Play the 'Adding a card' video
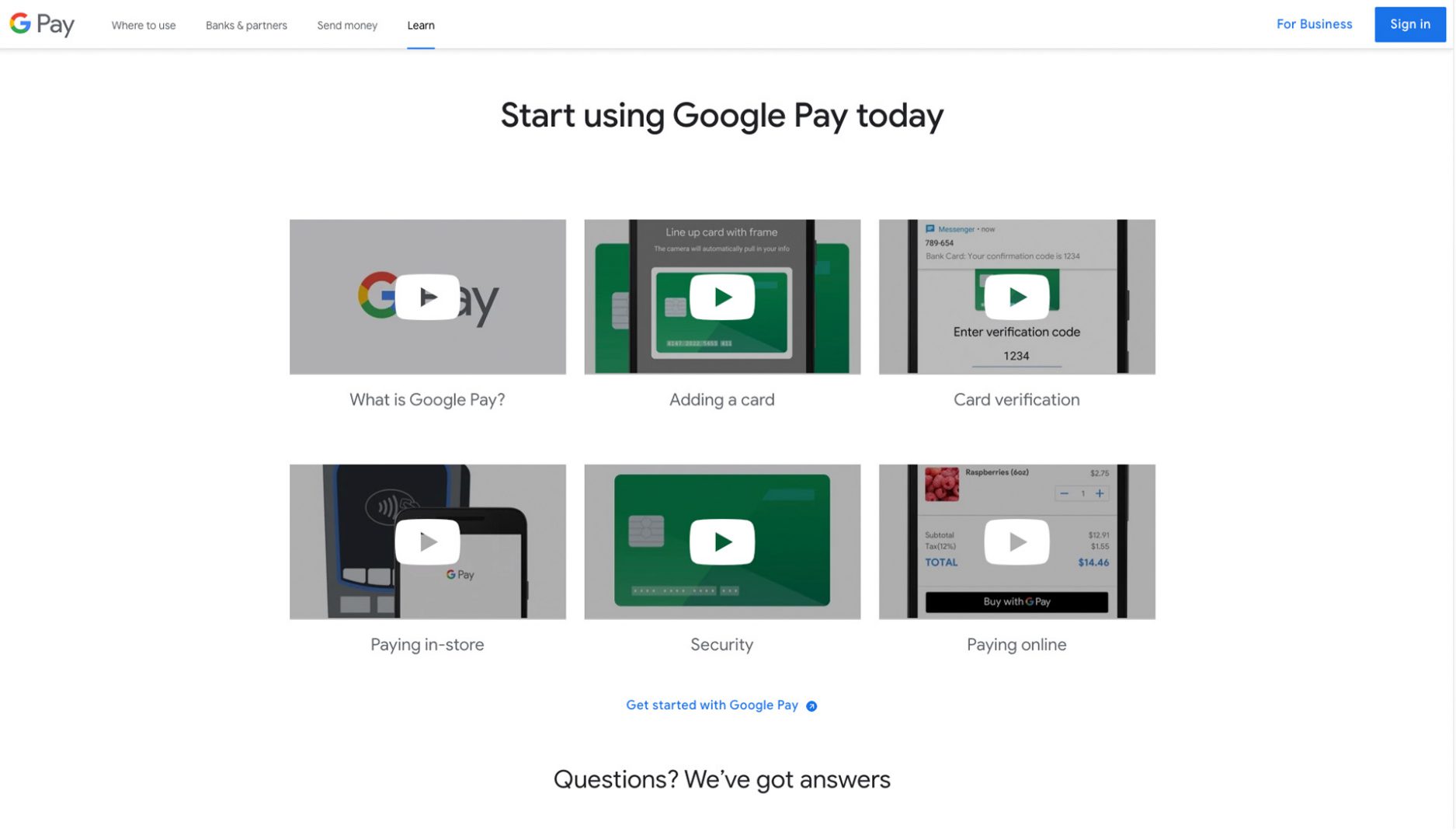The width and height of the screenshot is (1456, 839). [722, 297]
